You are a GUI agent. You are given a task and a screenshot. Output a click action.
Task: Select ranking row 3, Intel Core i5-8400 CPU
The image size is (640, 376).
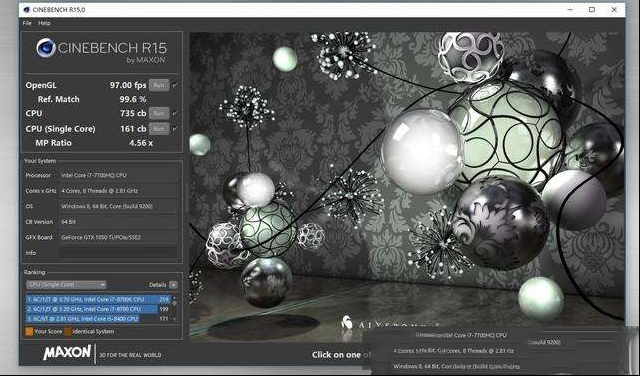[x=98, y=318]
